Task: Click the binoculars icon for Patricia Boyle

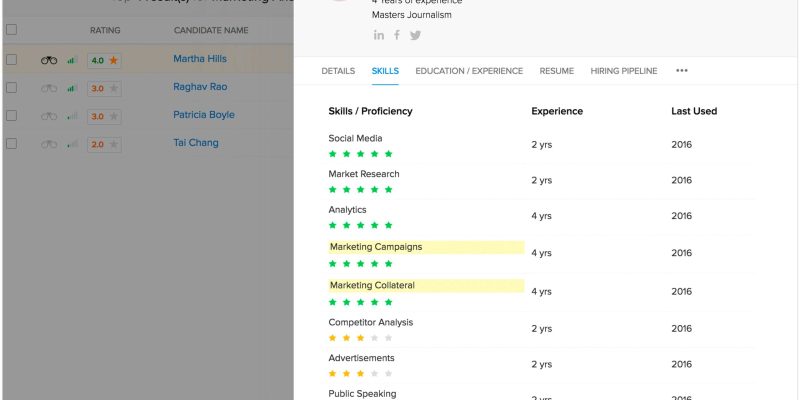Action: (49, 116)
